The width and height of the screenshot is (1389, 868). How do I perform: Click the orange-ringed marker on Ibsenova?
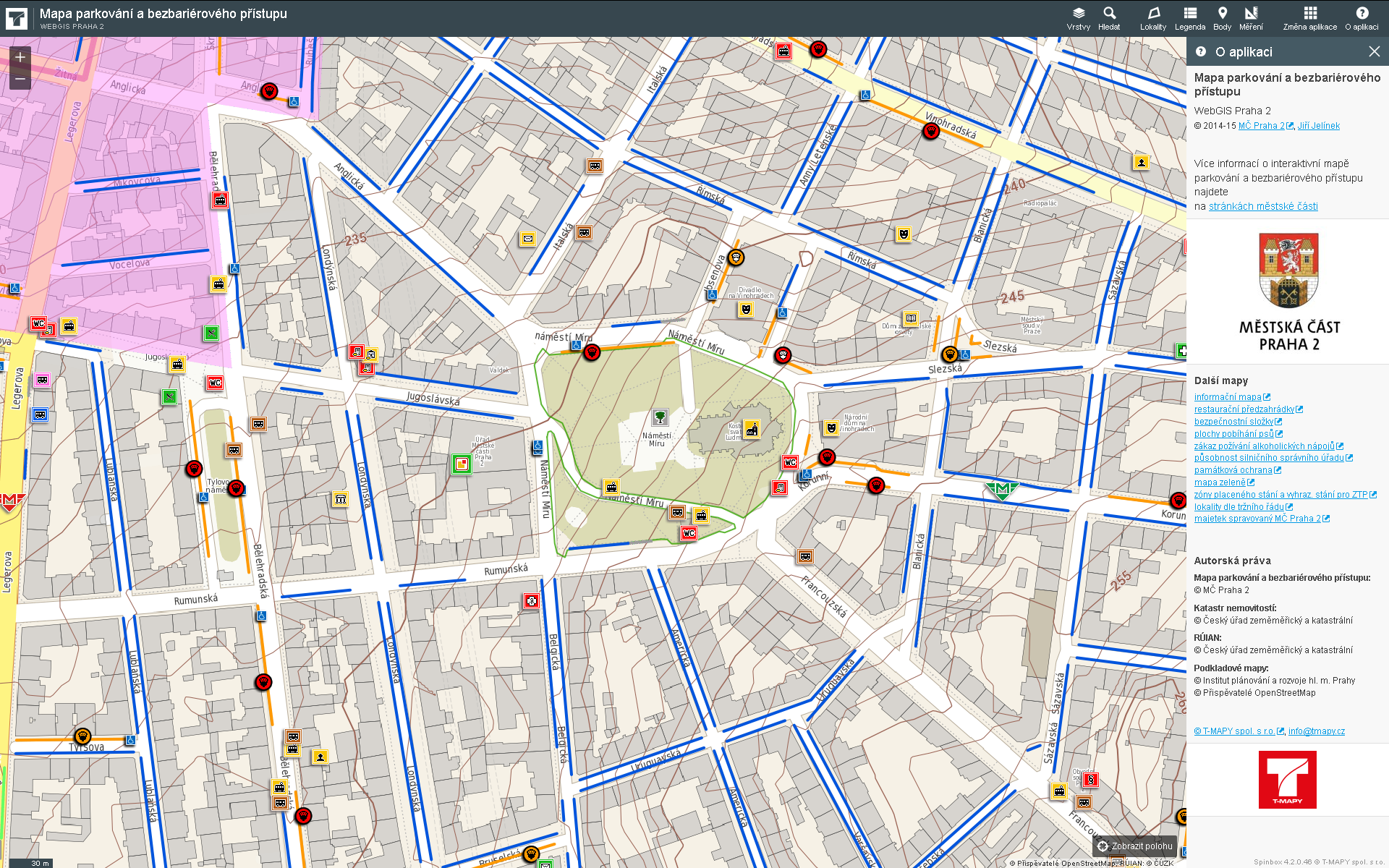point(736,258)
